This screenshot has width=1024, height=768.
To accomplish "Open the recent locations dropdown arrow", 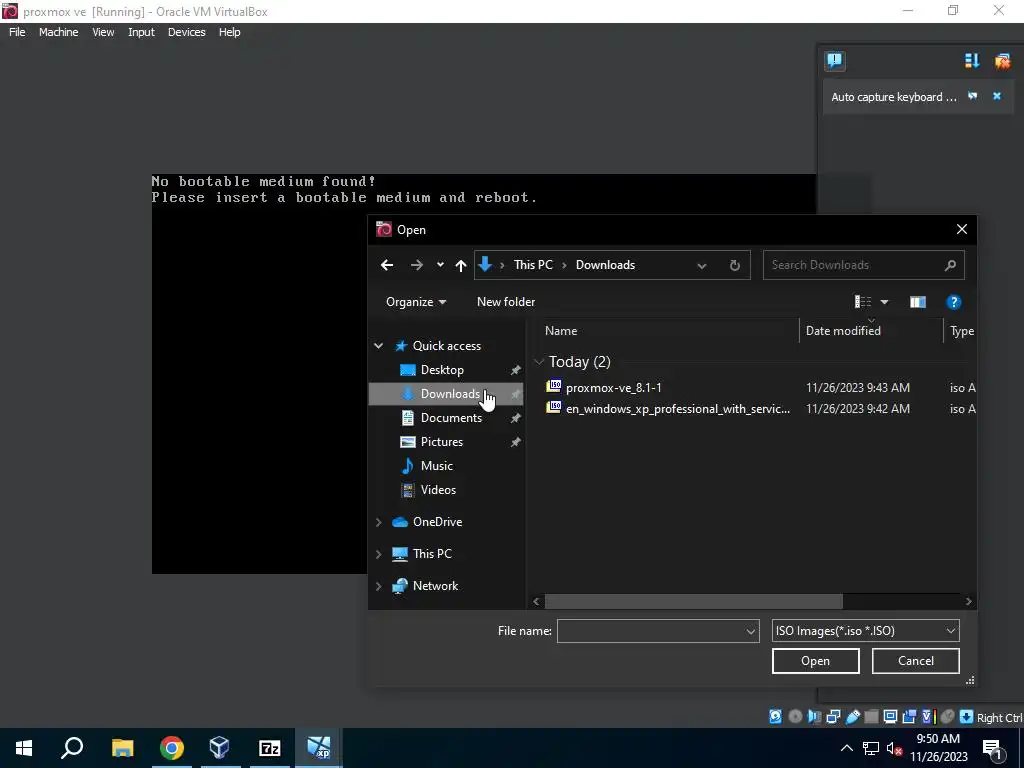I will [440, 264].
